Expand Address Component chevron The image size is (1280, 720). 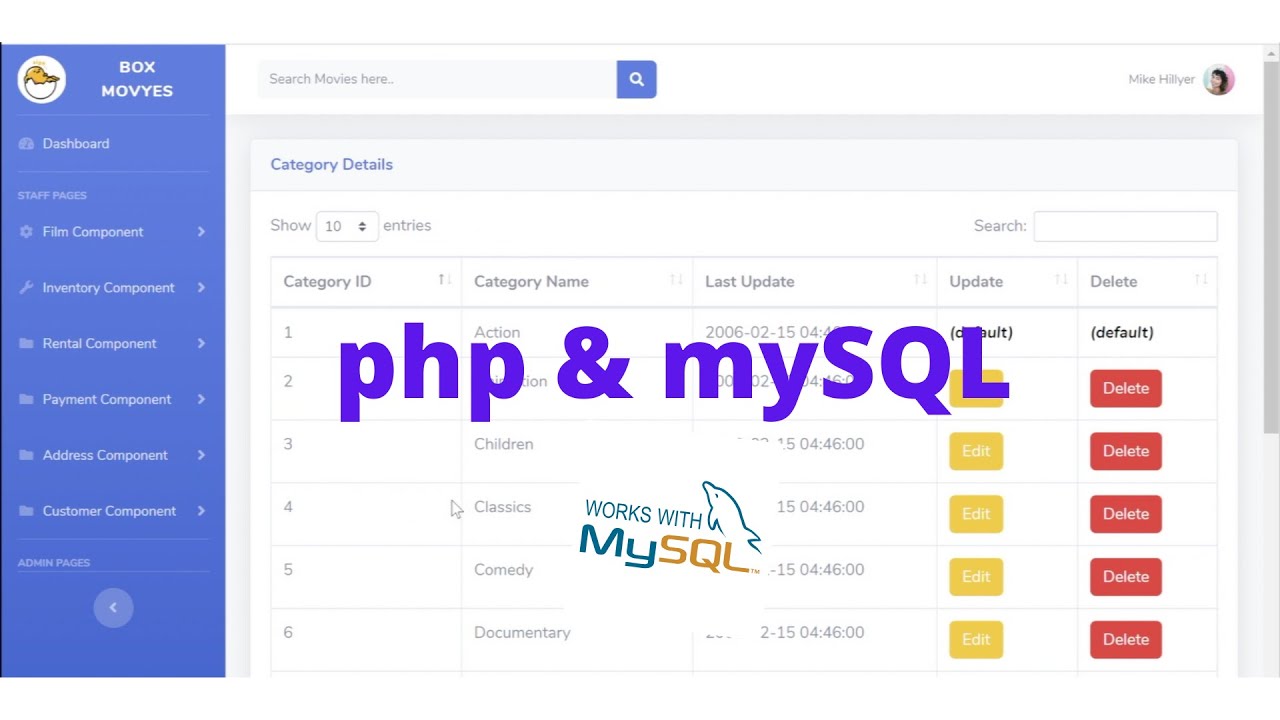(201, 456)
